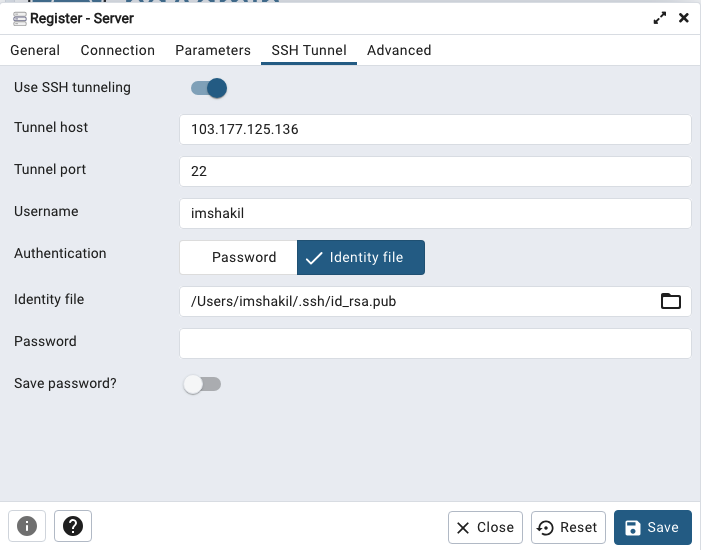Viewport: 701px width, 550px height.
Task: Open the Advanced tab
Action: pos(399,50)
